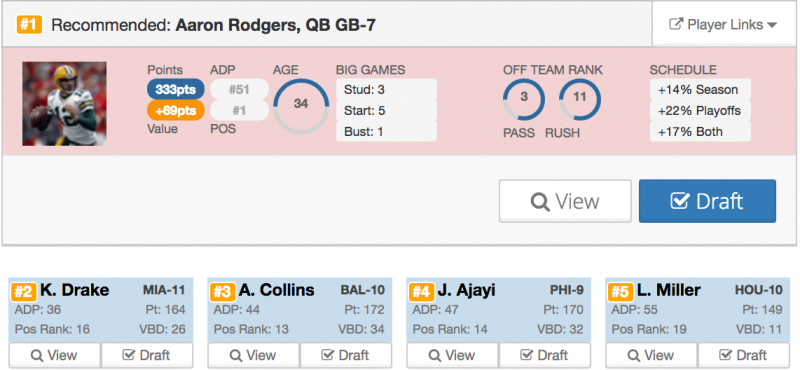Draft Aaron Rodgers with the blue button

point(707,201)
